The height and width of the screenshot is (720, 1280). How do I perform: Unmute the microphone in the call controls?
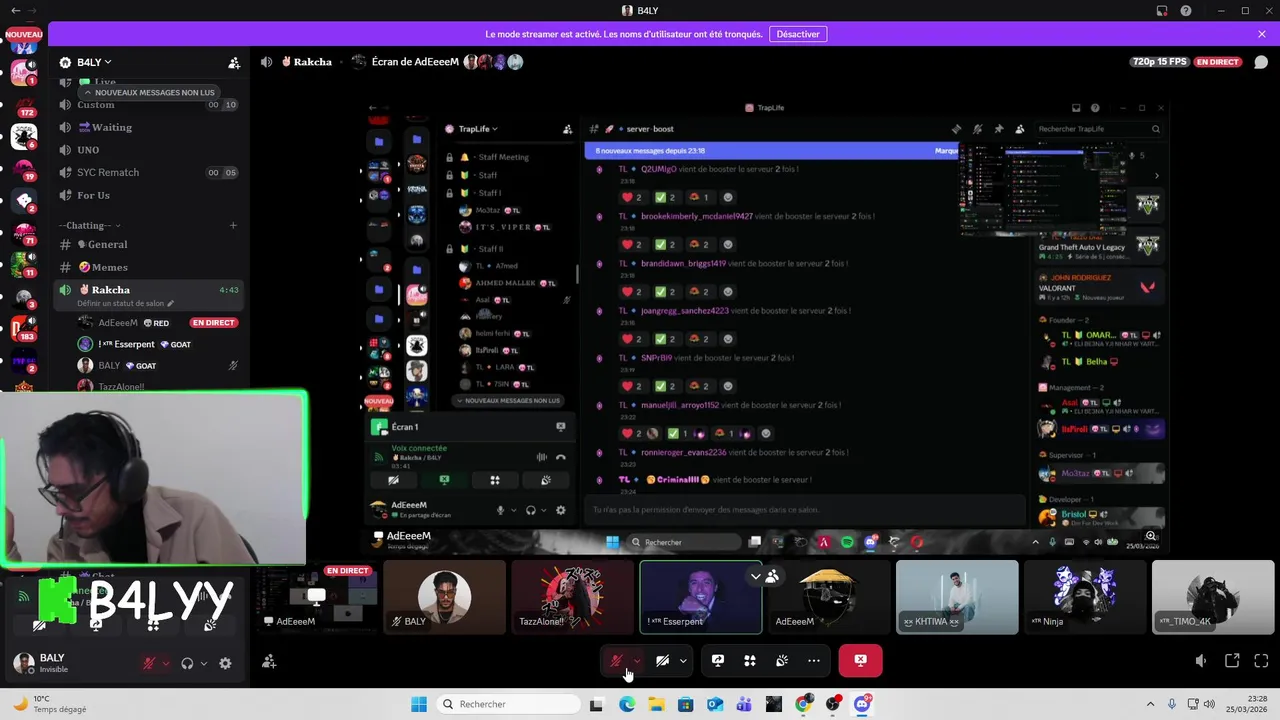pyautogui.click(x=616, y=661)
